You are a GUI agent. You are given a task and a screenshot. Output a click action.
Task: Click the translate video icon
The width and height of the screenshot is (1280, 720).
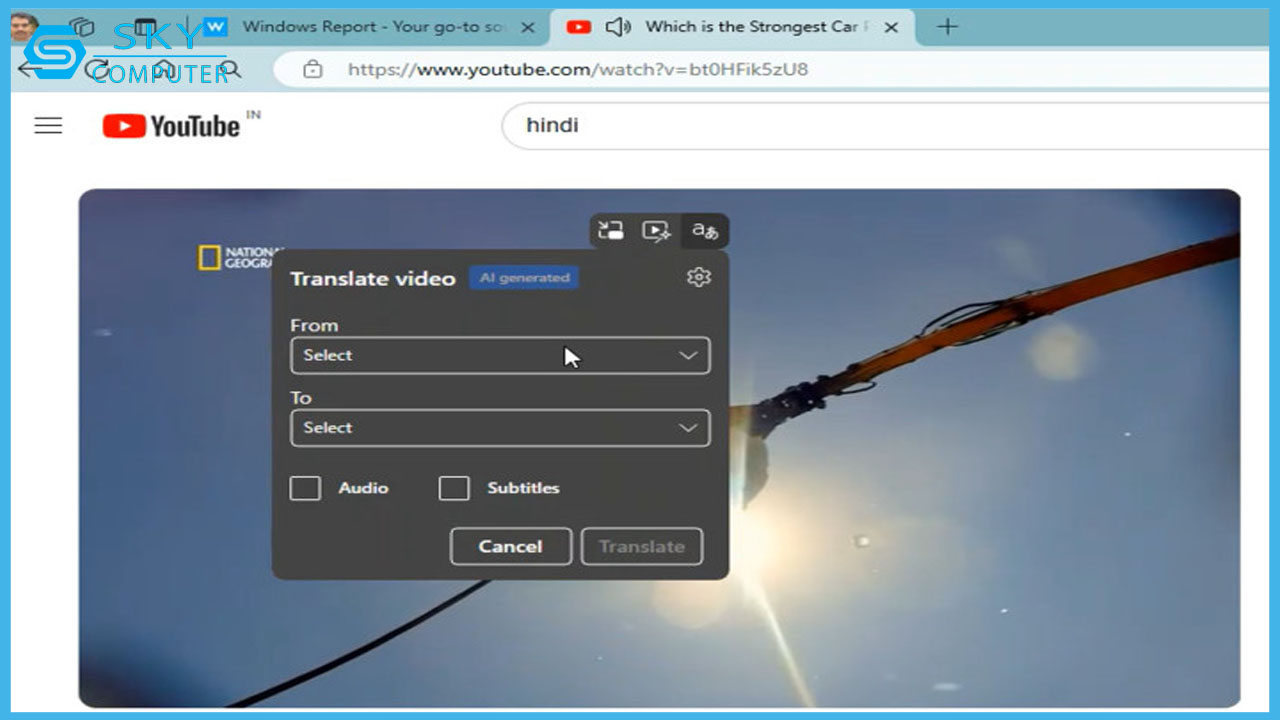tap(705, 231)
